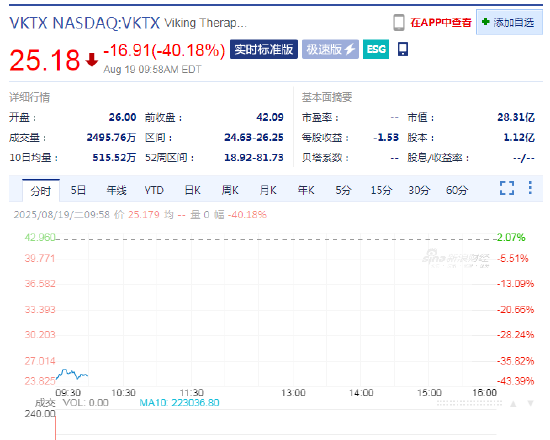Click the timestamp Aug 19 09:58AM EDT
Image resolution: width=550 pixels, height=440 pixels.
[152, 69]
